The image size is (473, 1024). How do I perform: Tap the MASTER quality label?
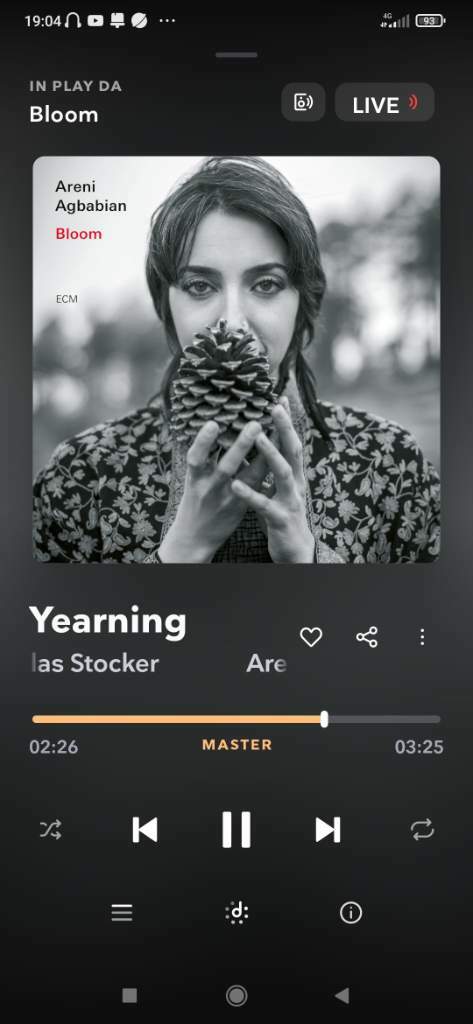236,745
